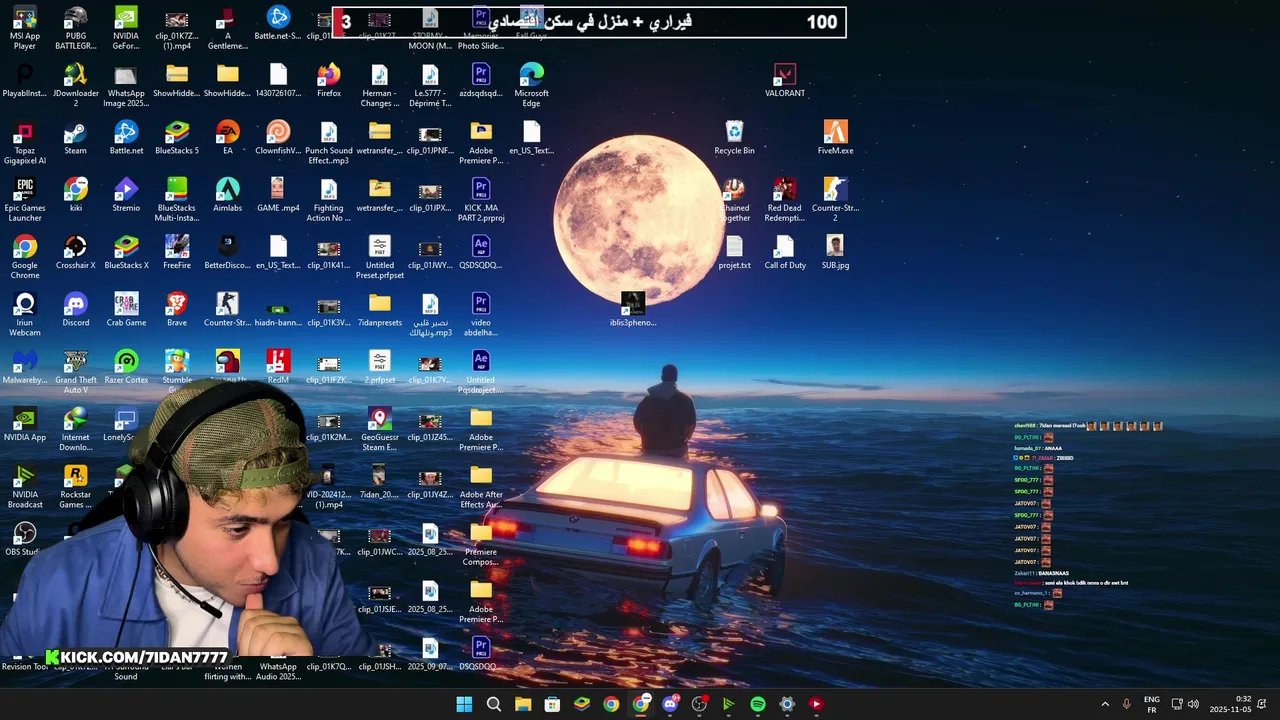The width and height of the screenshot is (1280, 720).
Task: Open the Malwarebytes desktop shortcut
Action: pos(25,367)
